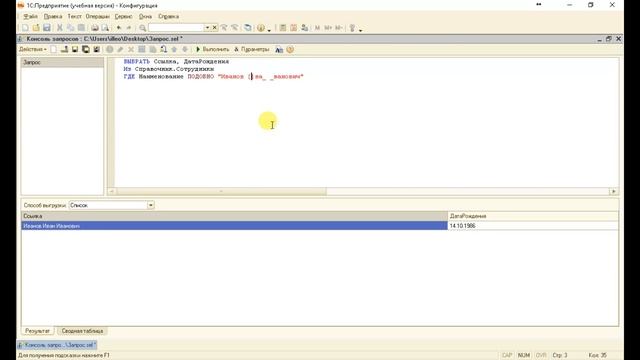640x360 pixels.
Task: Click the ПОДОБНО keyword in query text
Action: 201,76
